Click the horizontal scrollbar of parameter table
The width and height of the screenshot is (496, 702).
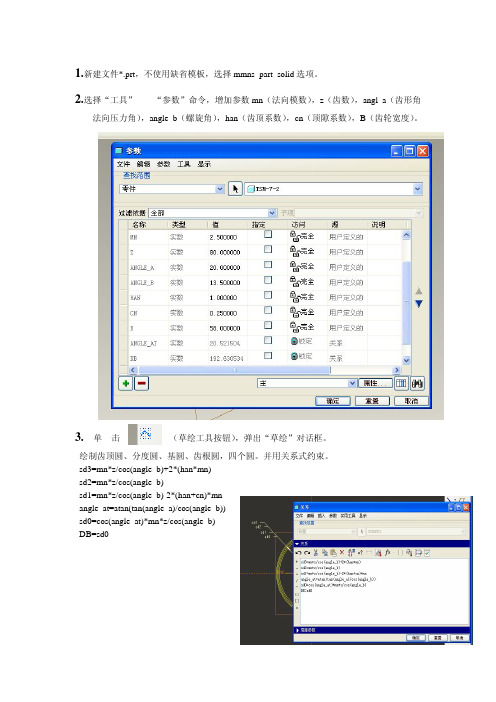pos(265,370)
